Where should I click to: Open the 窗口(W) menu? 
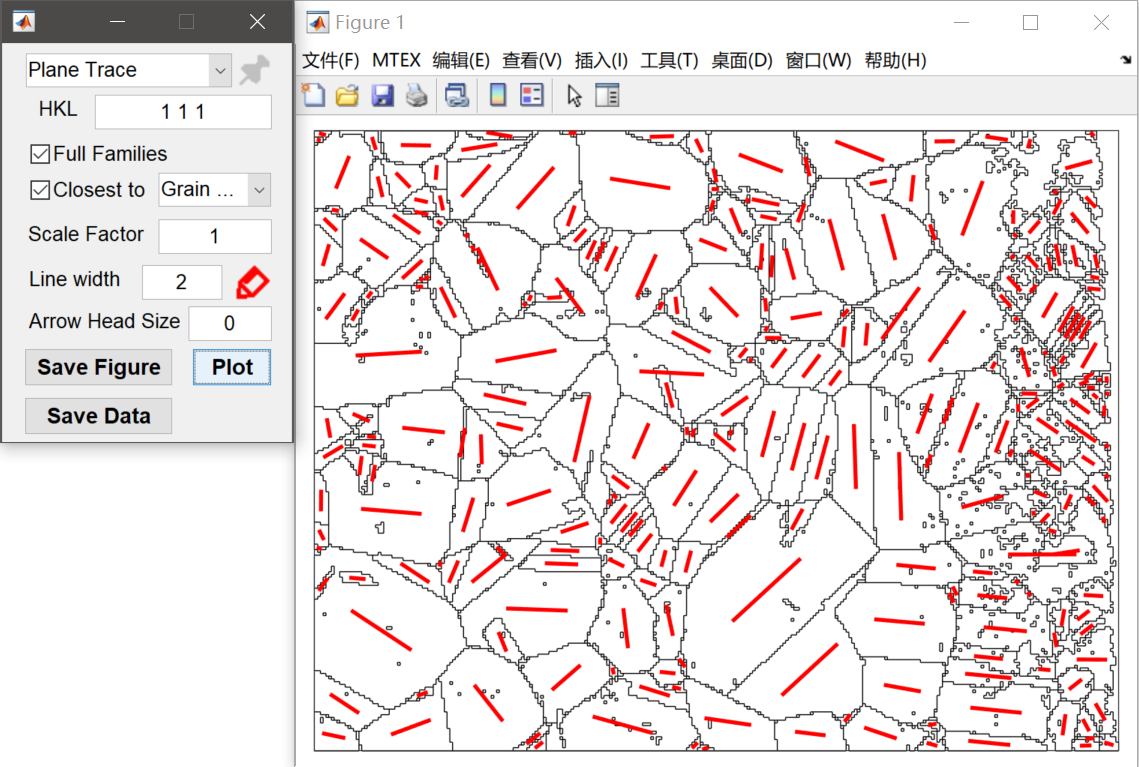pos(818,60)
